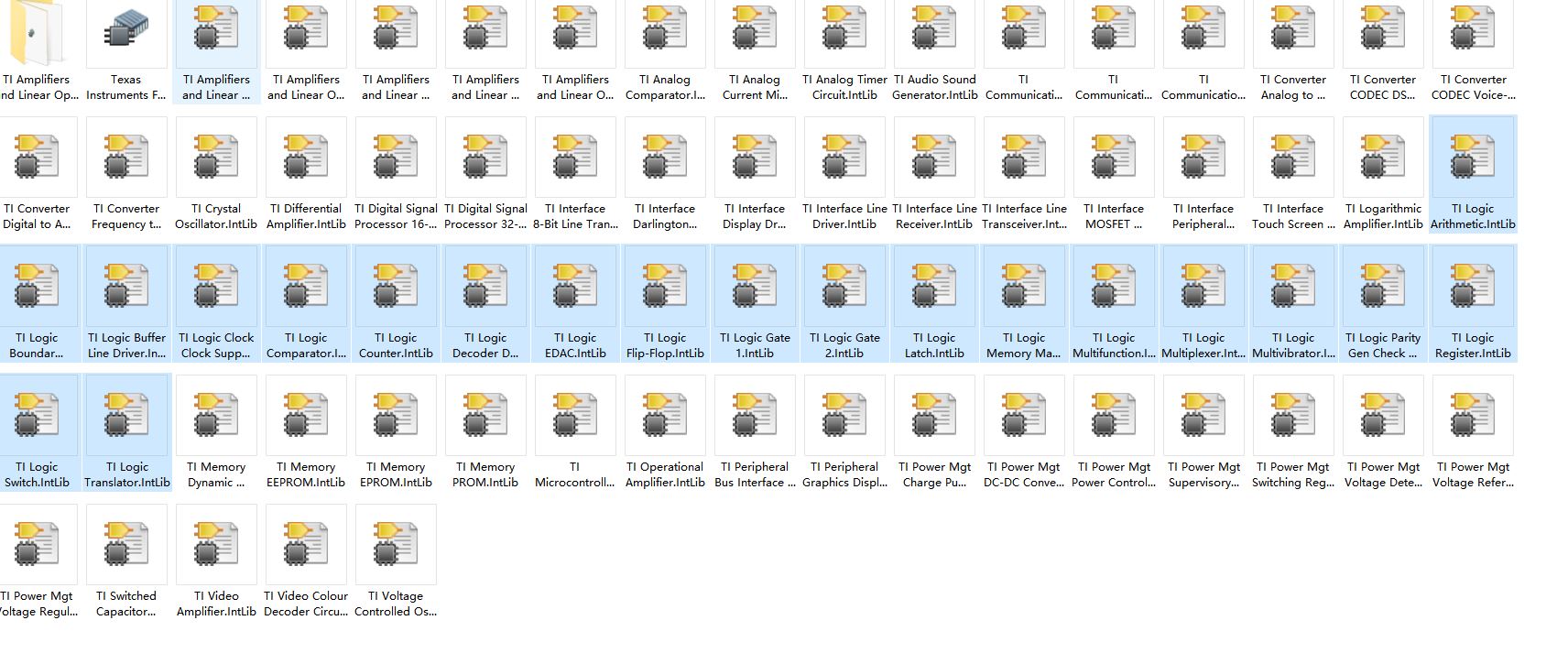Select 'TI Logic Clock Clock Supp...' label
Screen dimensions: 1568x653
point(216,345)
